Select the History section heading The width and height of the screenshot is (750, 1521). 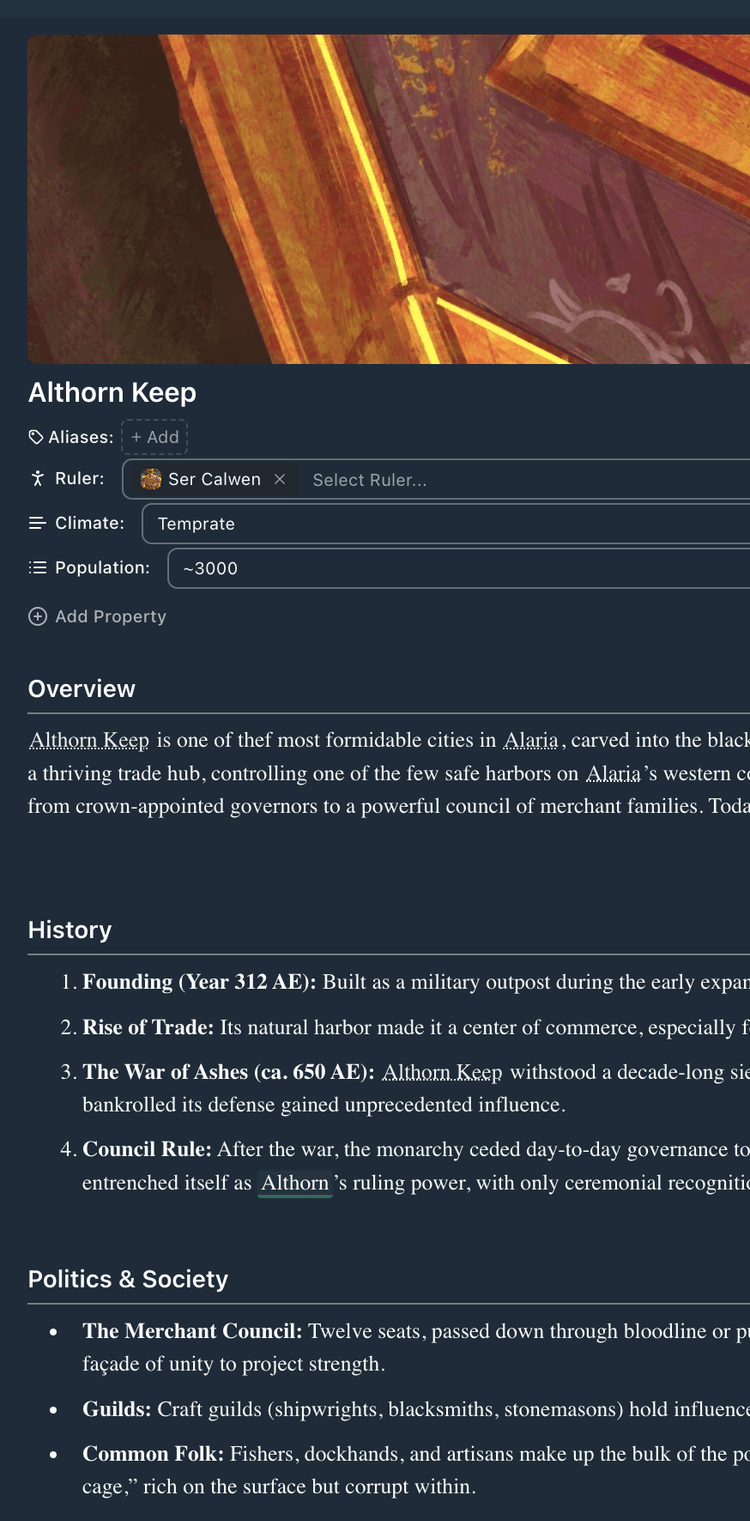click(69, 929)
